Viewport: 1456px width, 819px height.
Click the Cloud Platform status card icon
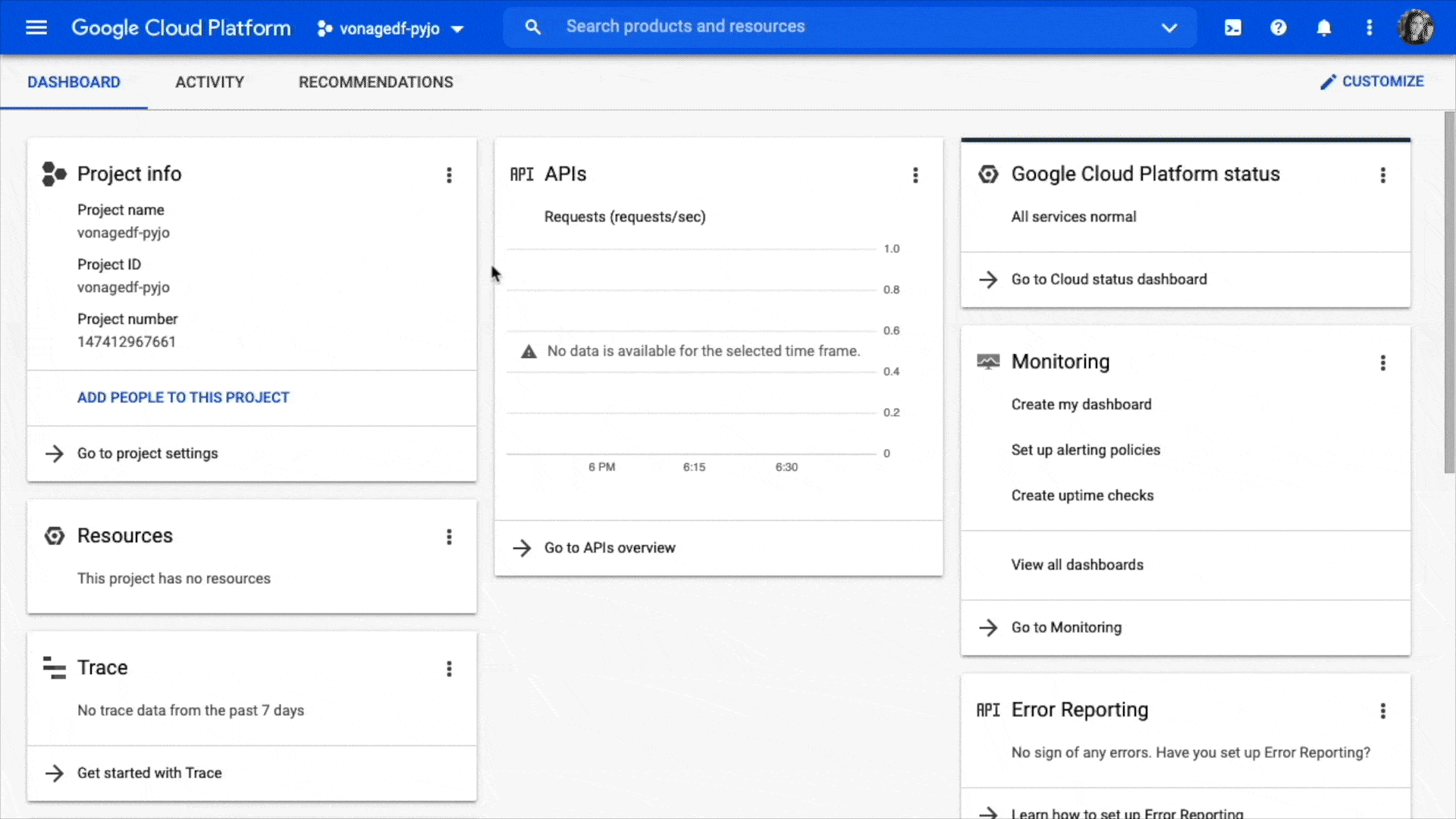tap(988, 174)
